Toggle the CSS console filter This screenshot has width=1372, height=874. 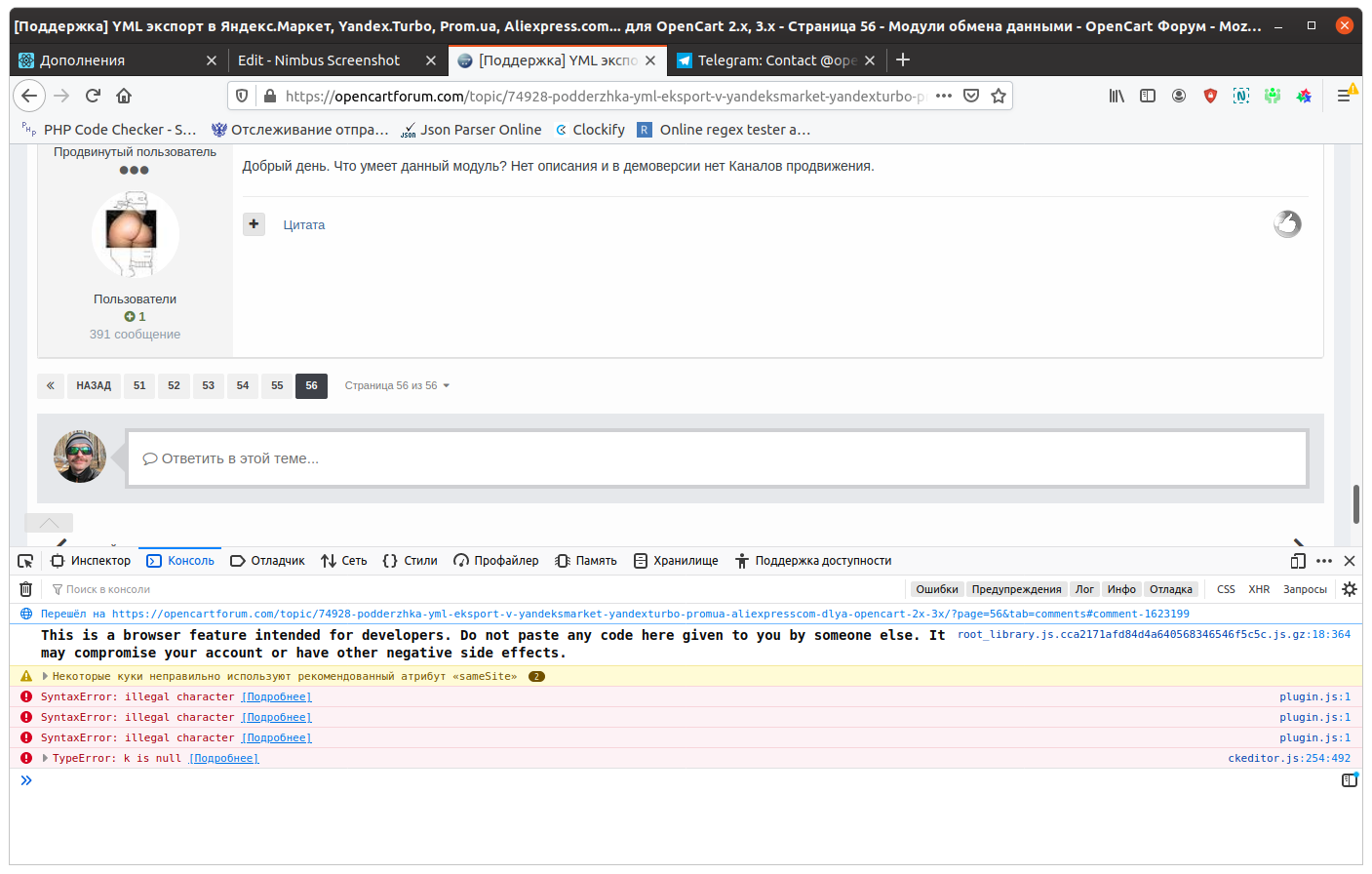pos(1226,589)
